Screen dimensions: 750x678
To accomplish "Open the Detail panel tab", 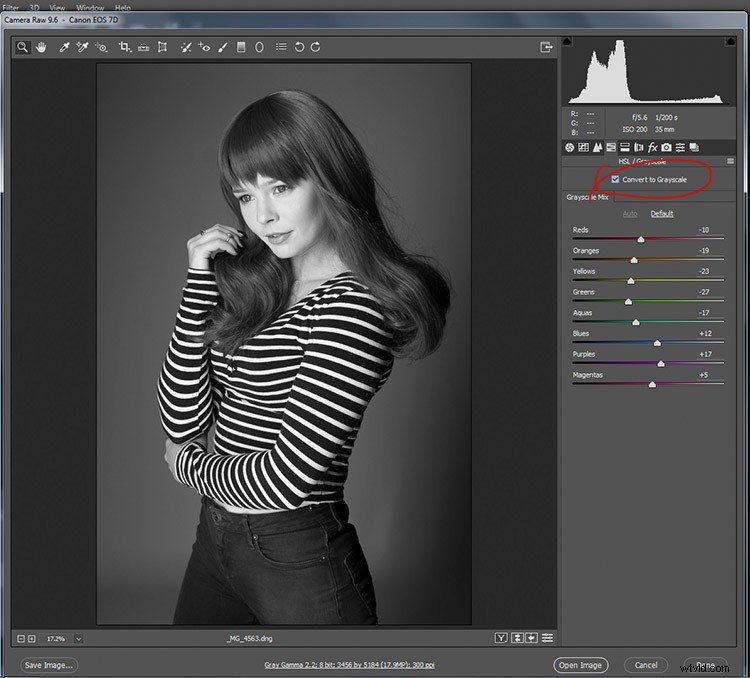I will 597,147.
